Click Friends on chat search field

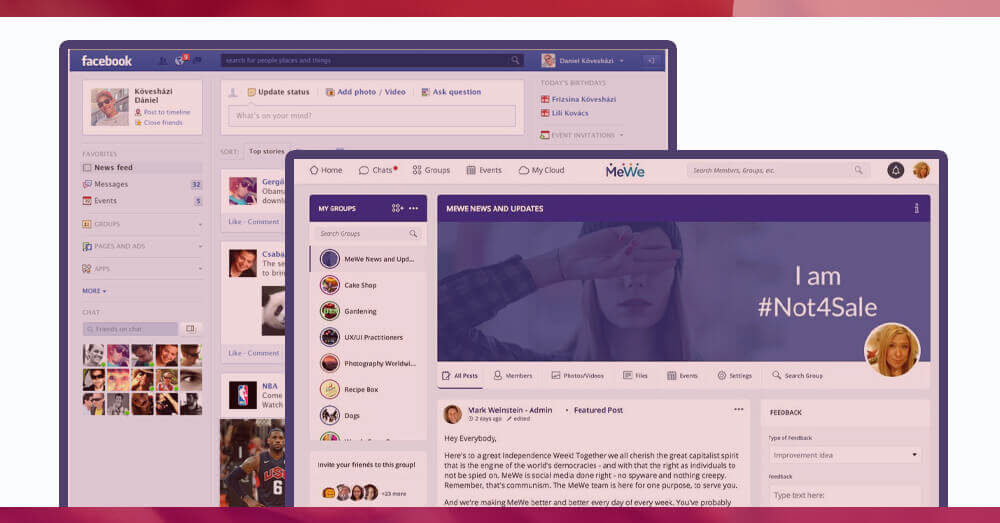(130, 329)
